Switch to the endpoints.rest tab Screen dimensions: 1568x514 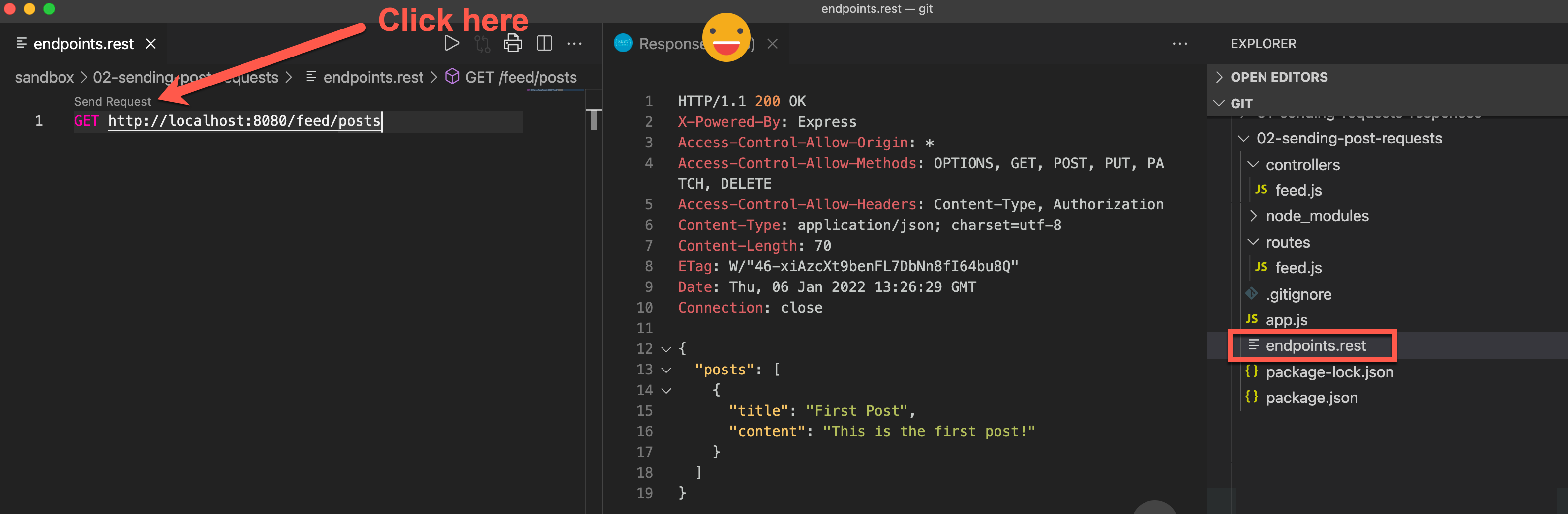[84, 43]
